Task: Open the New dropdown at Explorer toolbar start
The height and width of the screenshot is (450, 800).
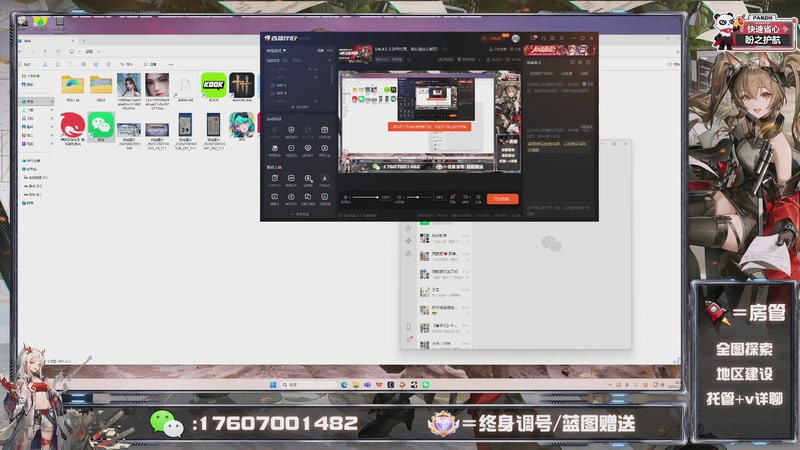Action: tap(27, 64)
